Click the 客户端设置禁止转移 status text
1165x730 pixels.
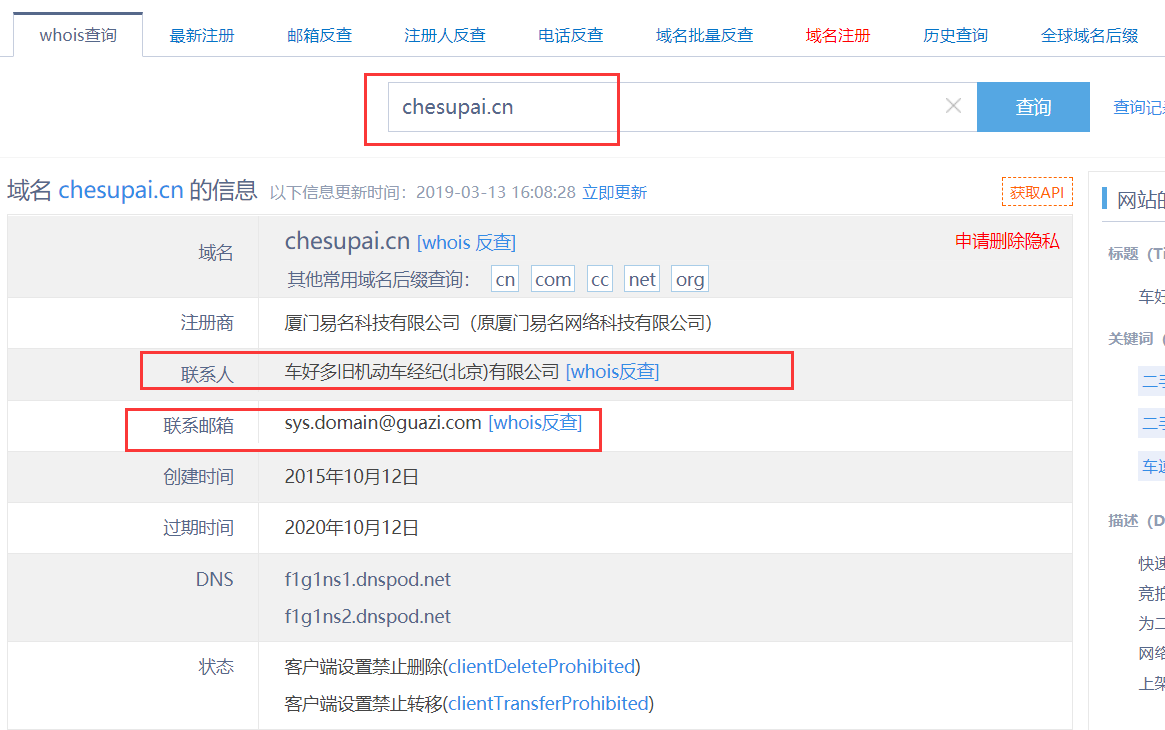pos(363,703)
